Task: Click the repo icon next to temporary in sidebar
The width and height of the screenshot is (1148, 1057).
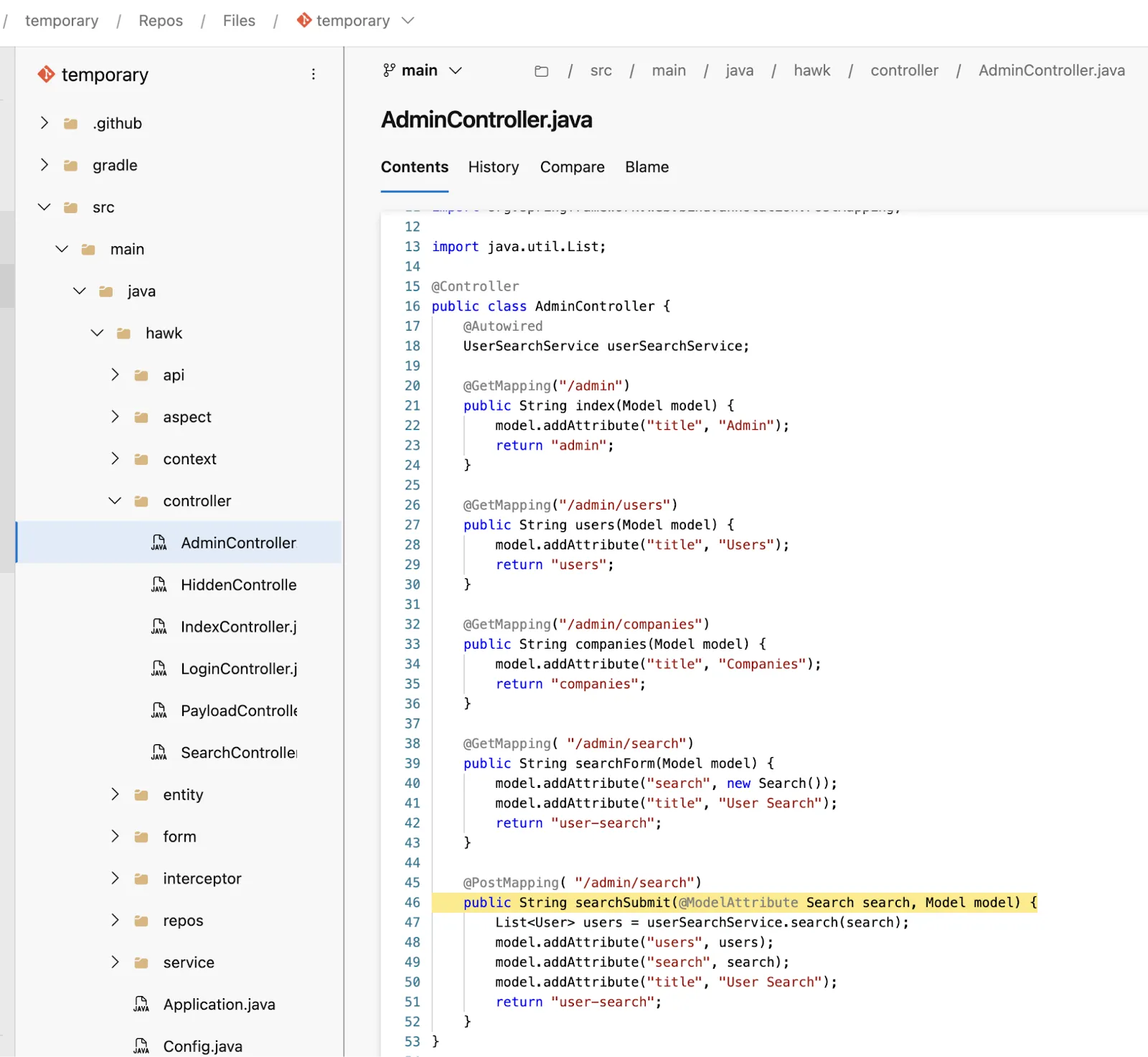Action: (46, 75)
